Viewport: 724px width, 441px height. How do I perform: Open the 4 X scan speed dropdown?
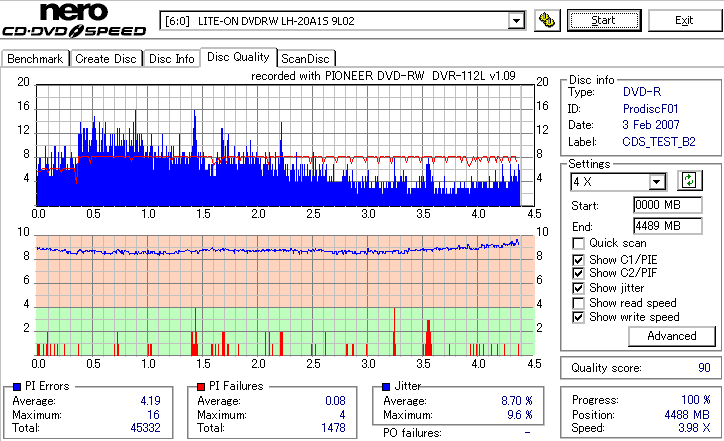[656, 182]
